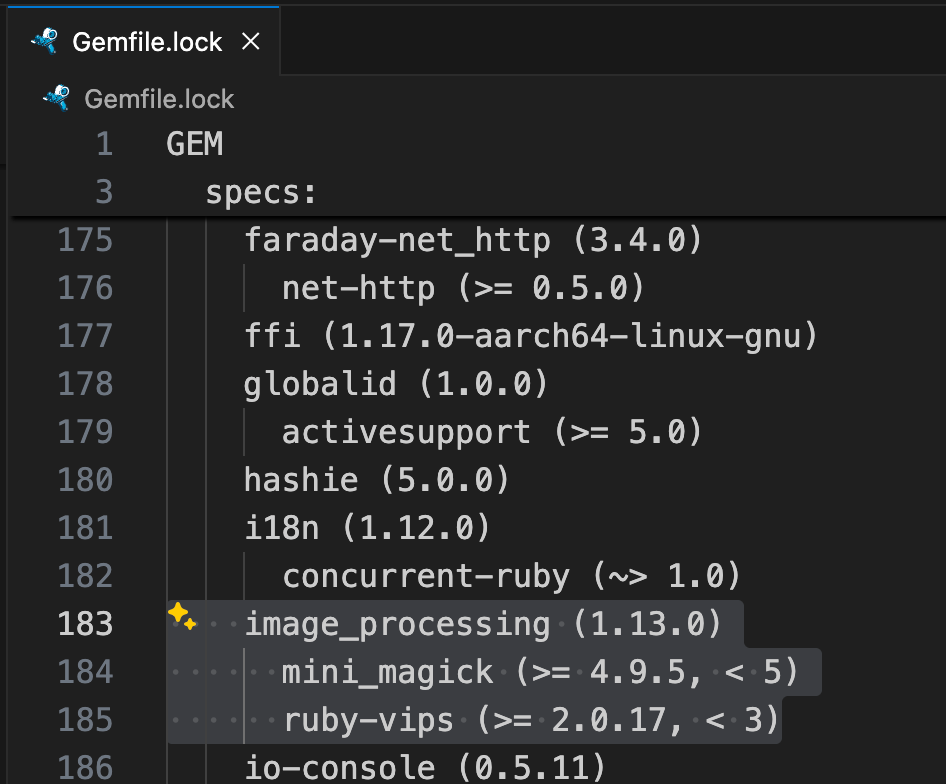The image size is (946, 784).
Task: Click on the activesupport dependency text
Action: (406, 432)
